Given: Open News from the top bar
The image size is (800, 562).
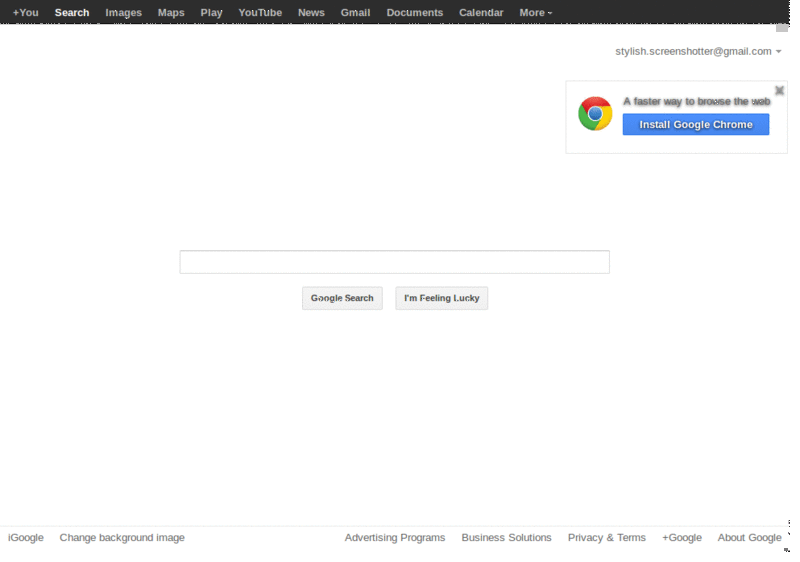Looking at the screenshot, I should click(311, 12).
